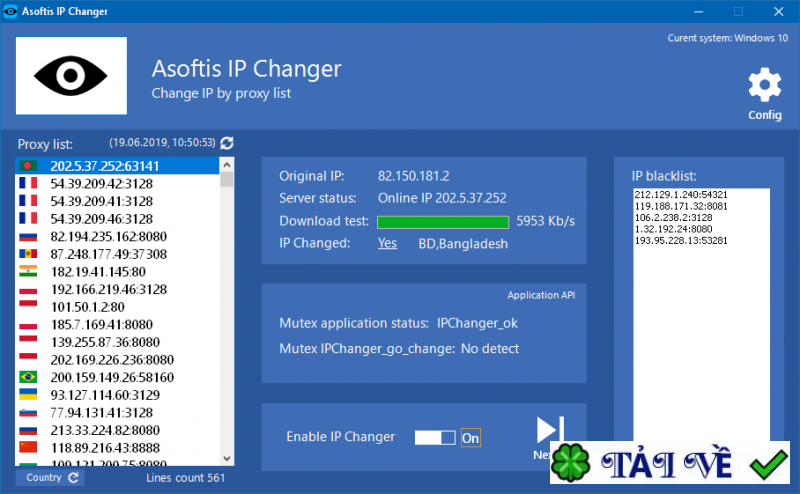Viewport: 800px width, 494px height.
Task: Select proxy 202.169.226.236:8080
Action: (117, 360)
